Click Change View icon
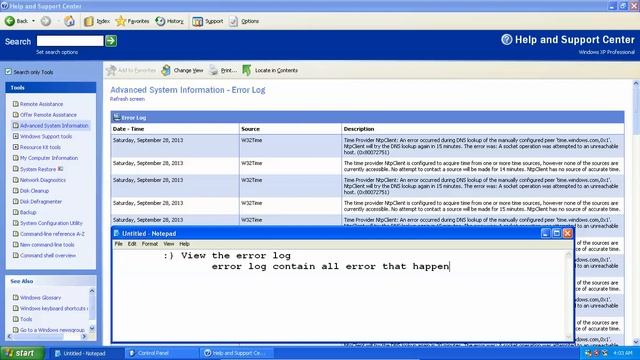Viewport: 640px width, 360px height. click(x=166, y=70)
